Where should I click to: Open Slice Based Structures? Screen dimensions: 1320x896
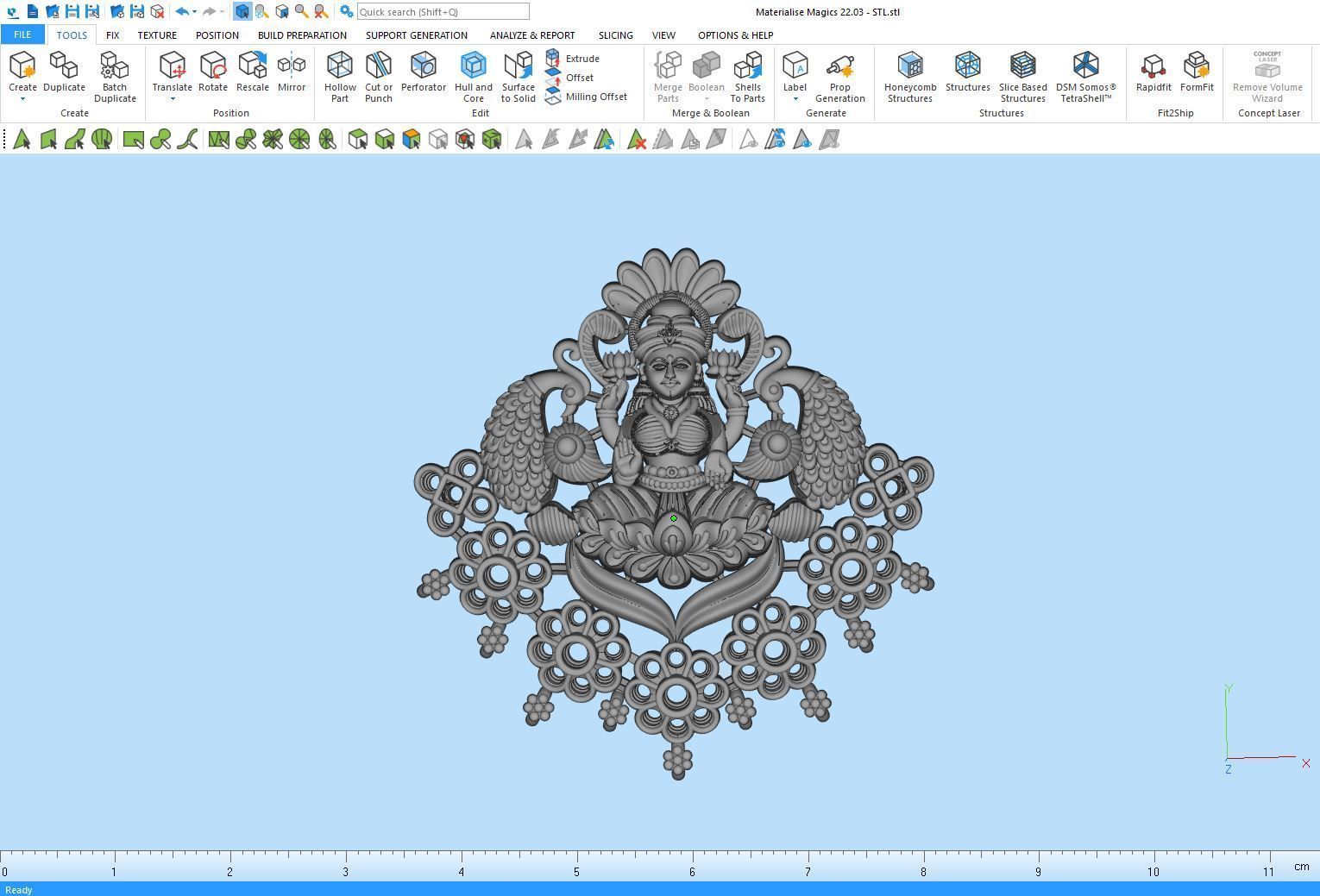[1022, 77]
